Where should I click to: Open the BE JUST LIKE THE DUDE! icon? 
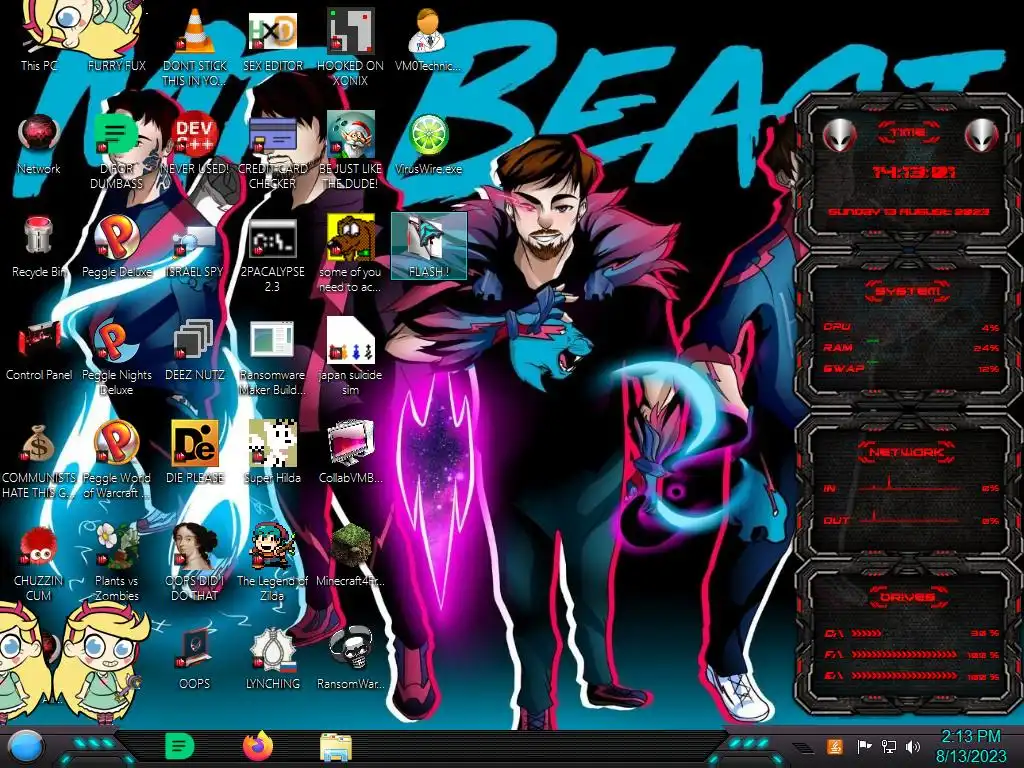coord(351,150)
